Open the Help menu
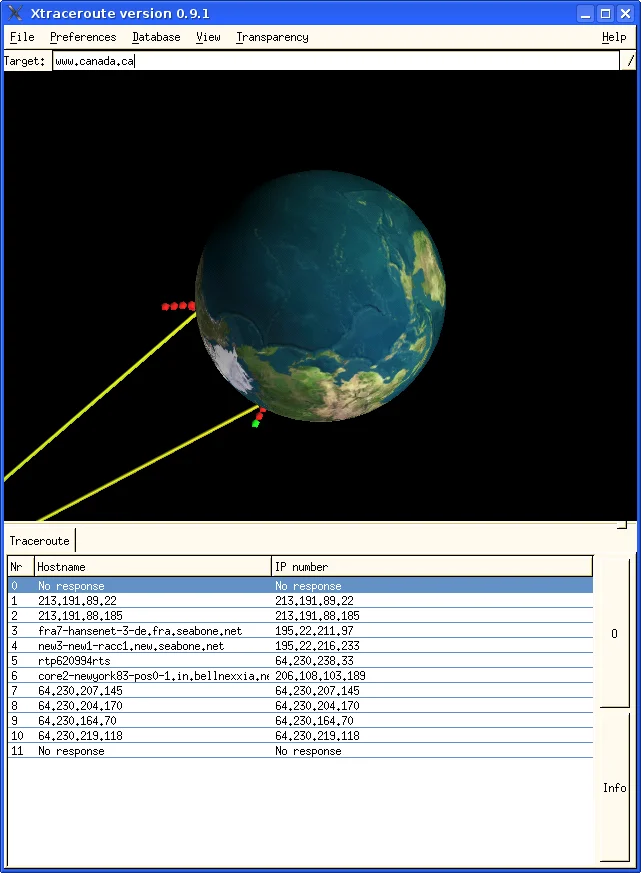This screenshot has width=641, height=873. point(614,37)
